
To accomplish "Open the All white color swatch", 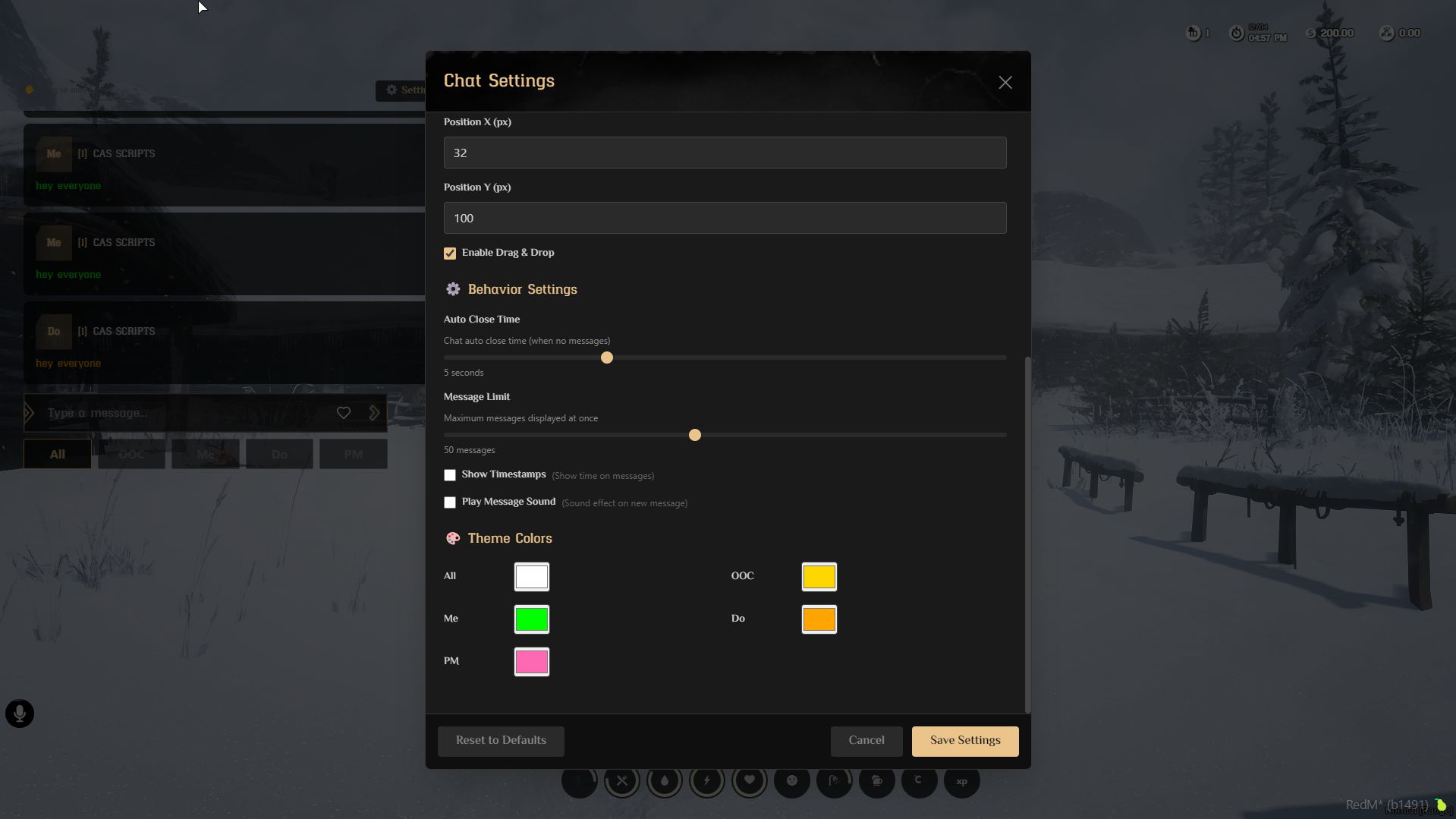I will tap(532, 577).
